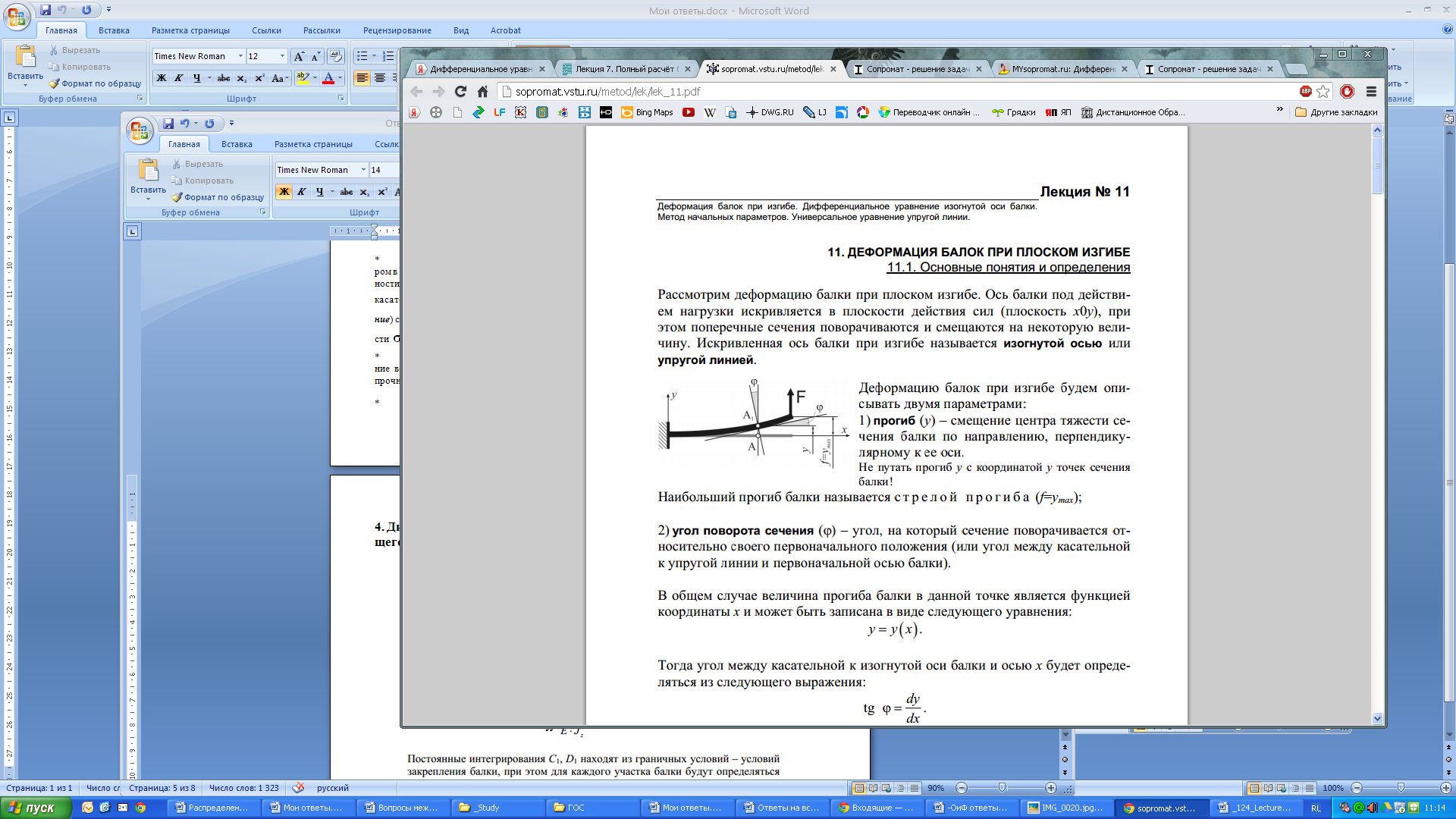Open highlight color dropdown arrow

point(315,78)
